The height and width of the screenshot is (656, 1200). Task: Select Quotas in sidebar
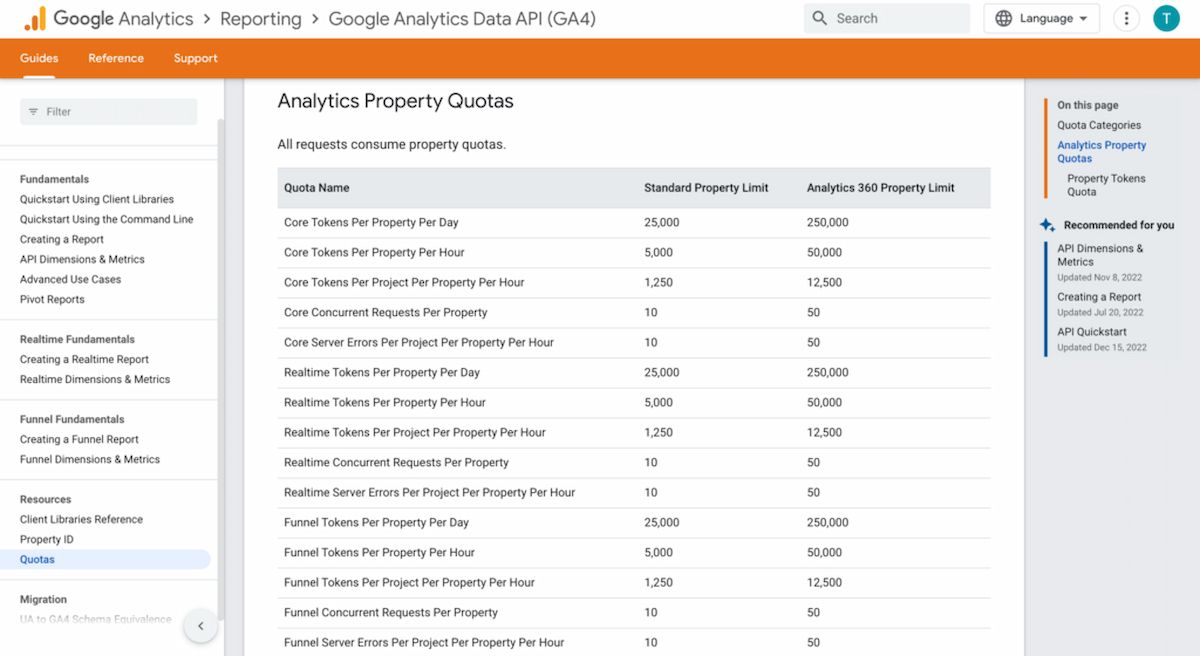click(105, 559)
